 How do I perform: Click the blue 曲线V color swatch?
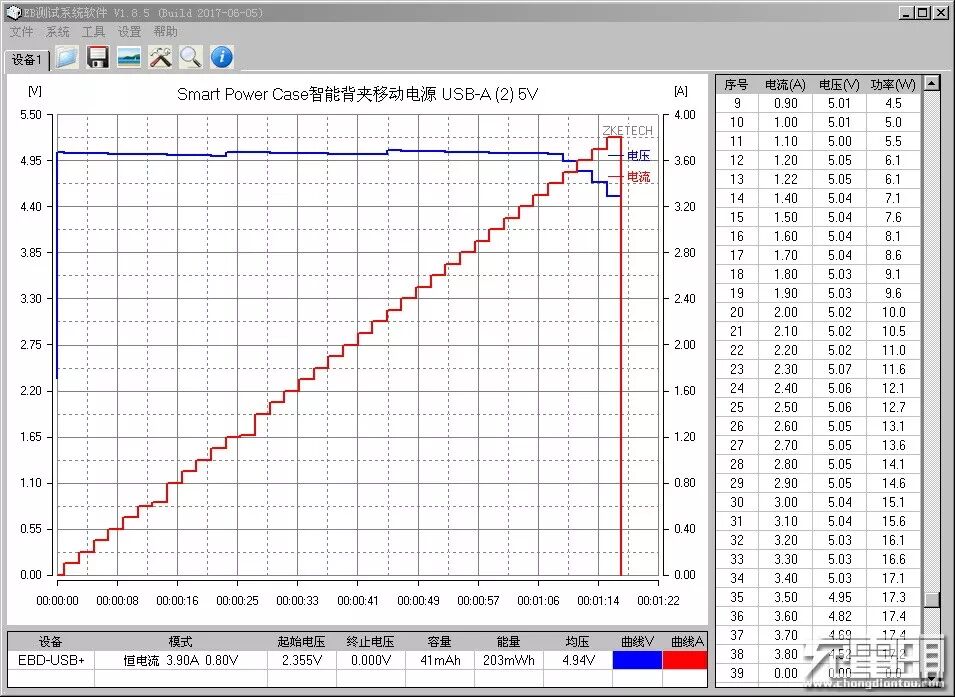[637, 660]
